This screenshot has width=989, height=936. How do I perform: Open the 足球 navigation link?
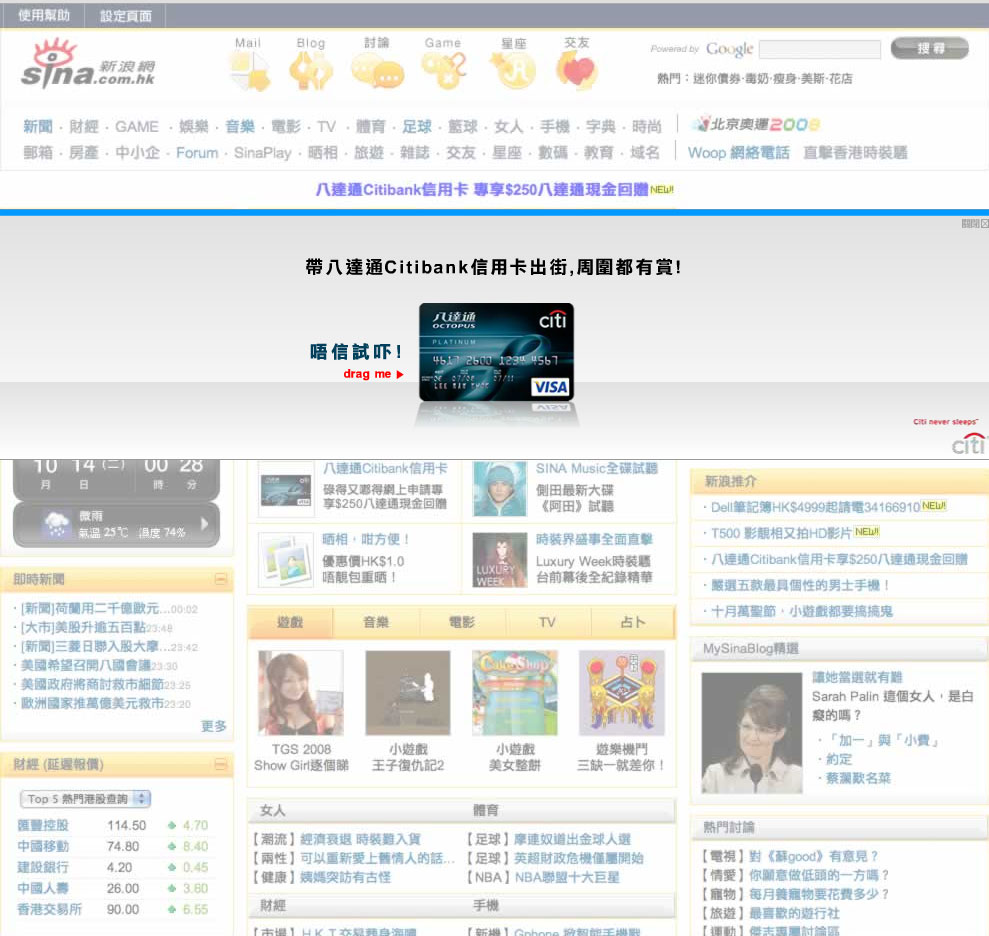(x=417, y=127)
